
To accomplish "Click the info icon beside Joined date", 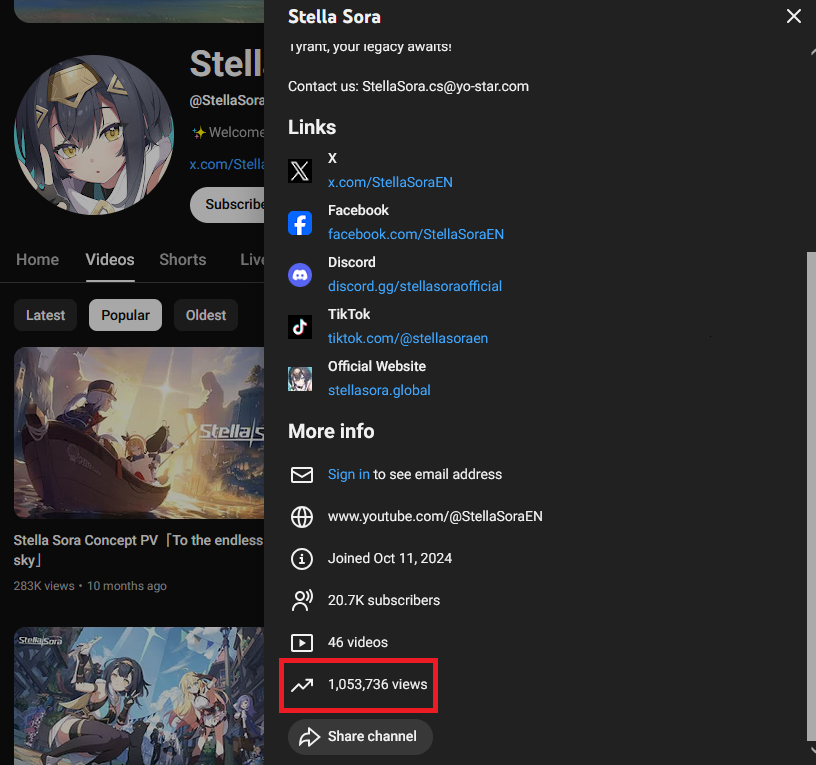I will tap(302, 559).
